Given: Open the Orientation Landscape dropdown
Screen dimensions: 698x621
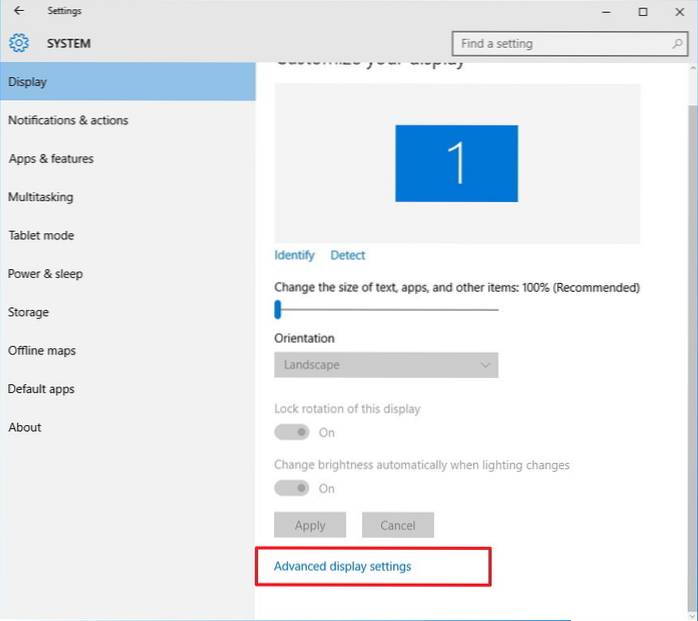Looking at the screenshot, I should pos(386,365).
